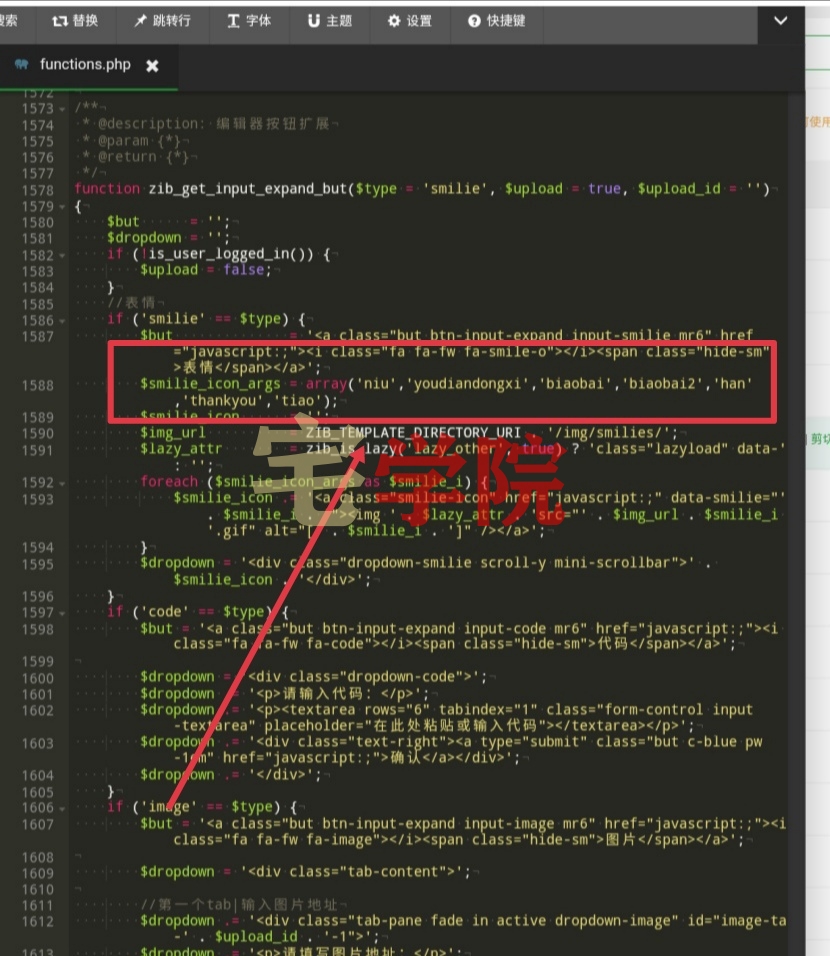Collapse foreach fold at line 1592
The image size is (830, 956).
coord(62,483)
